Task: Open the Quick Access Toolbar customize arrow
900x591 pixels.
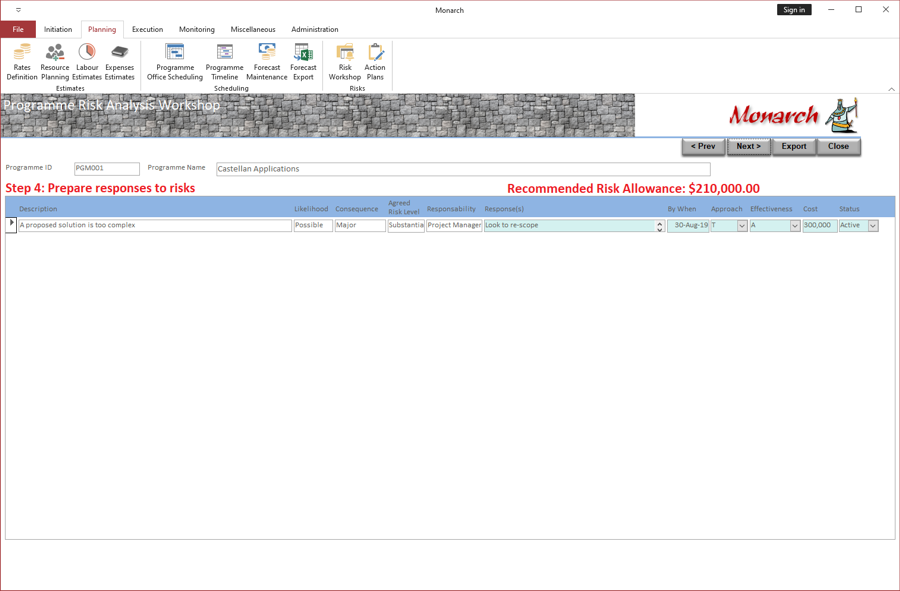Action: (x=18, y=10)
